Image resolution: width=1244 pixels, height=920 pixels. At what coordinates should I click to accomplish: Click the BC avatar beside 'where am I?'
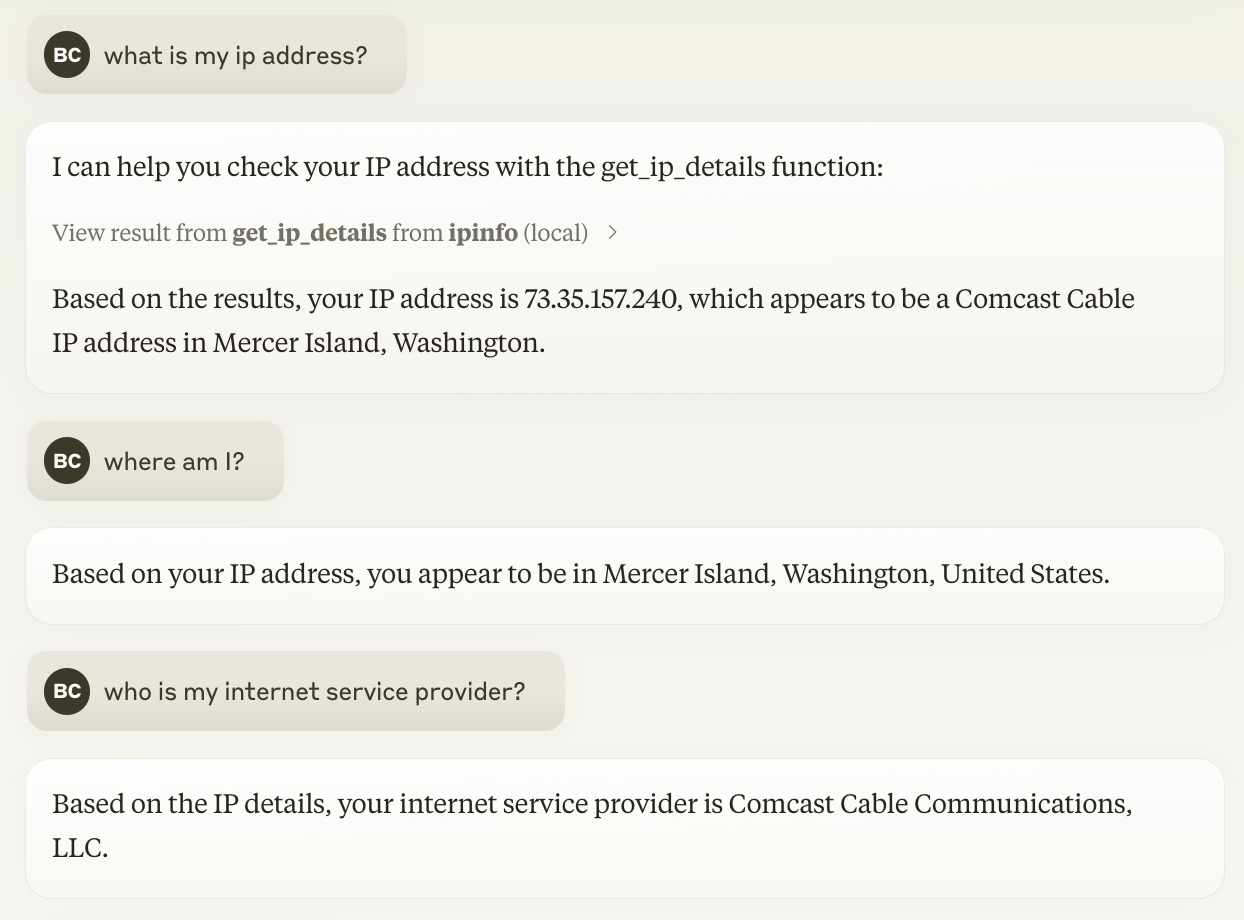click(66, 461)
